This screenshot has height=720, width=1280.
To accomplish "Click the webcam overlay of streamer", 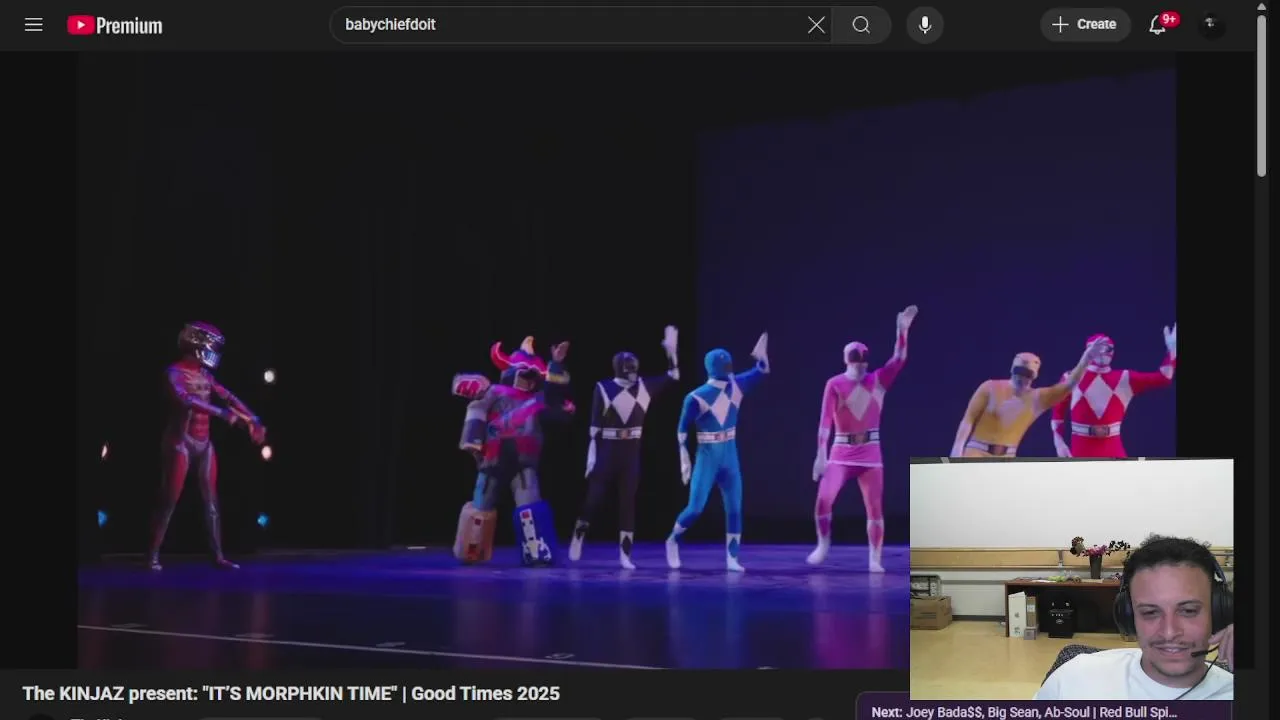I will pyautogui.click(x=1072, y=580).
